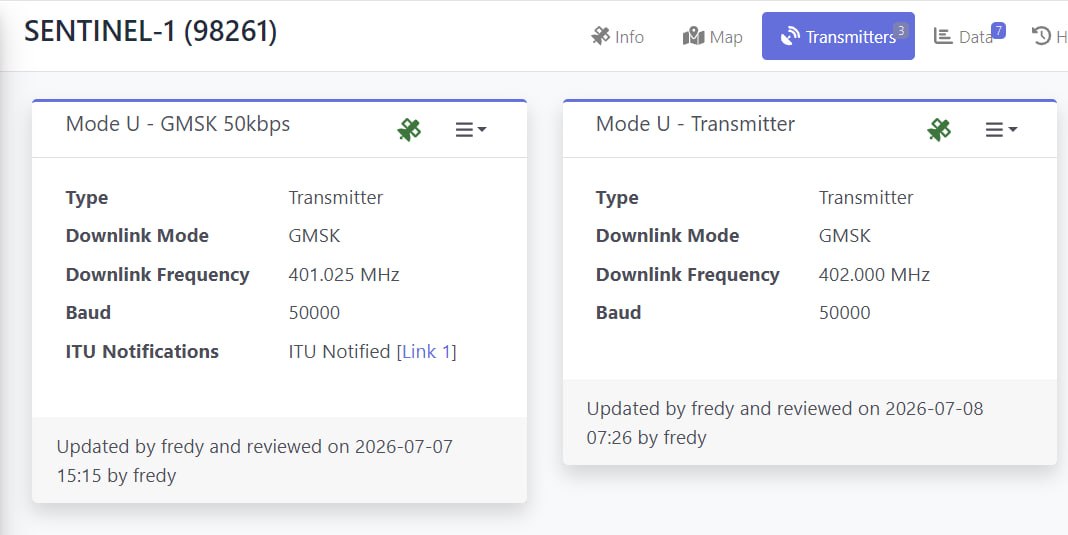Select the Transmitters tab
Screen dimensions: 1068x535
pos(838,36)
